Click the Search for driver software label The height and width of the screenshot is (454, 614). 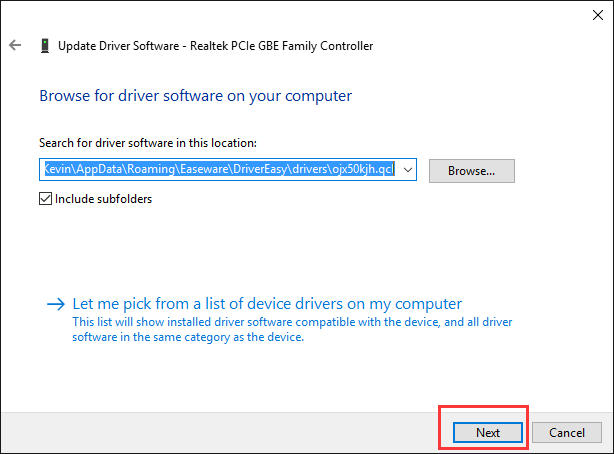click(x=148, y=143)
